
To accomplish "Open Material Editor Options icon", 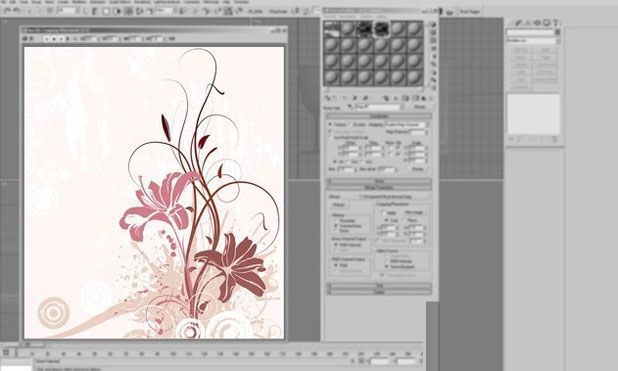I will click(433, 73).
